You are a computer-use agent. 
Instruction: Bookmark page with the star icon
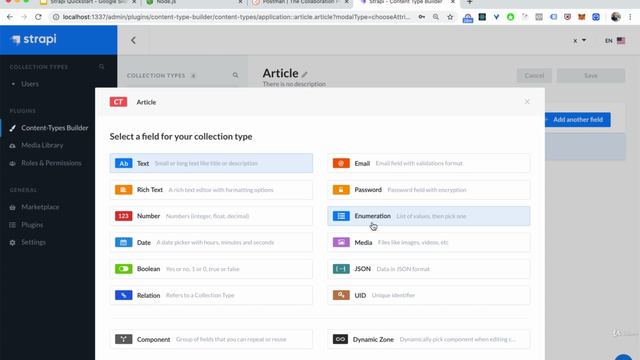click(x=450, y=17)
